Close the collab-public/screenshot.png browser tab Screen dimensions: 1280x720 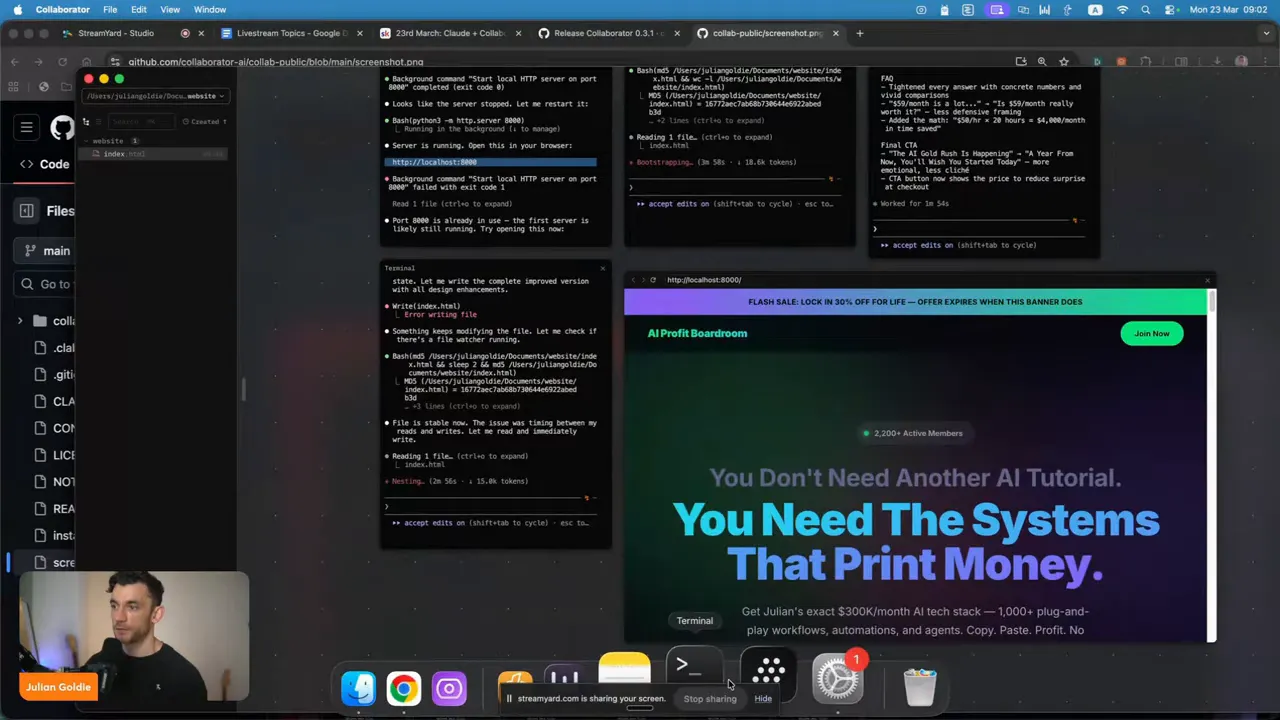pos(835,33)
